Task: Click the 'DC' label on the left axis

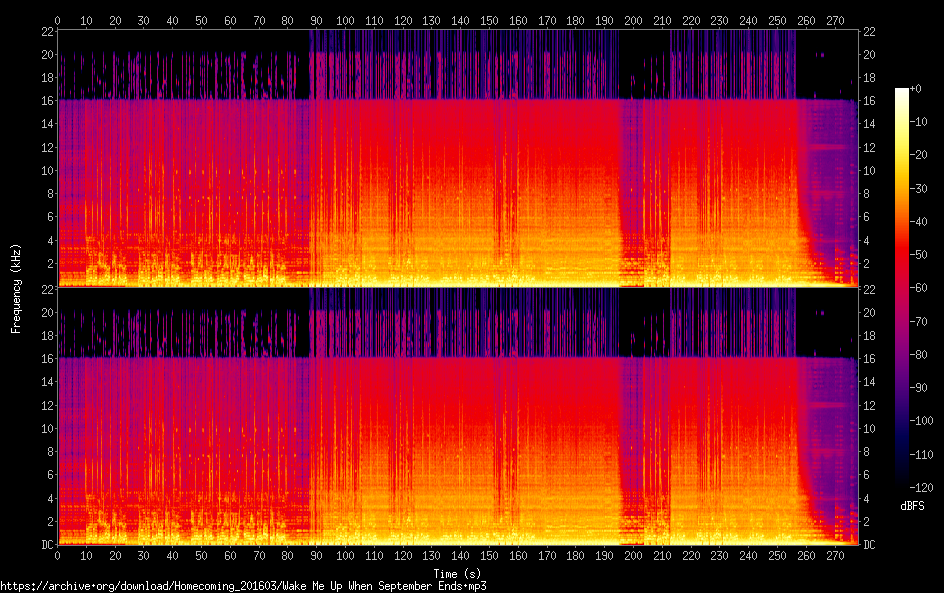Action: pos(46,545)
